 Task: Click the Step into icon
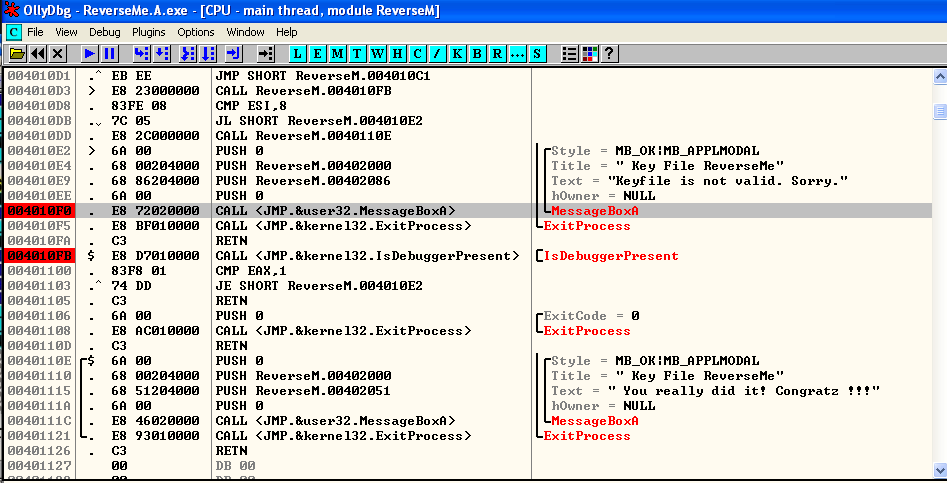click(x=142, y=54)
